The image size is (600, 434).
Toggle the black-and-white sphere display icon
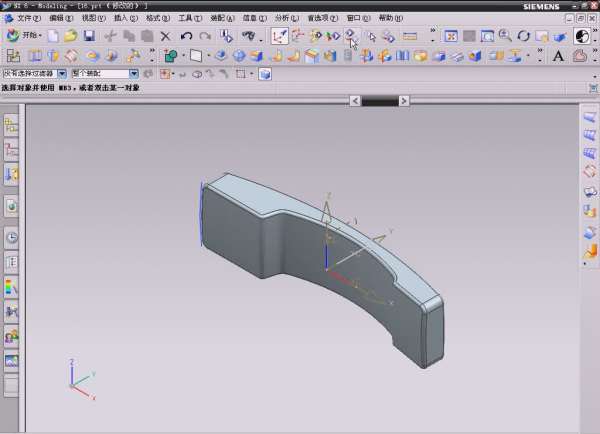point(582,36)
